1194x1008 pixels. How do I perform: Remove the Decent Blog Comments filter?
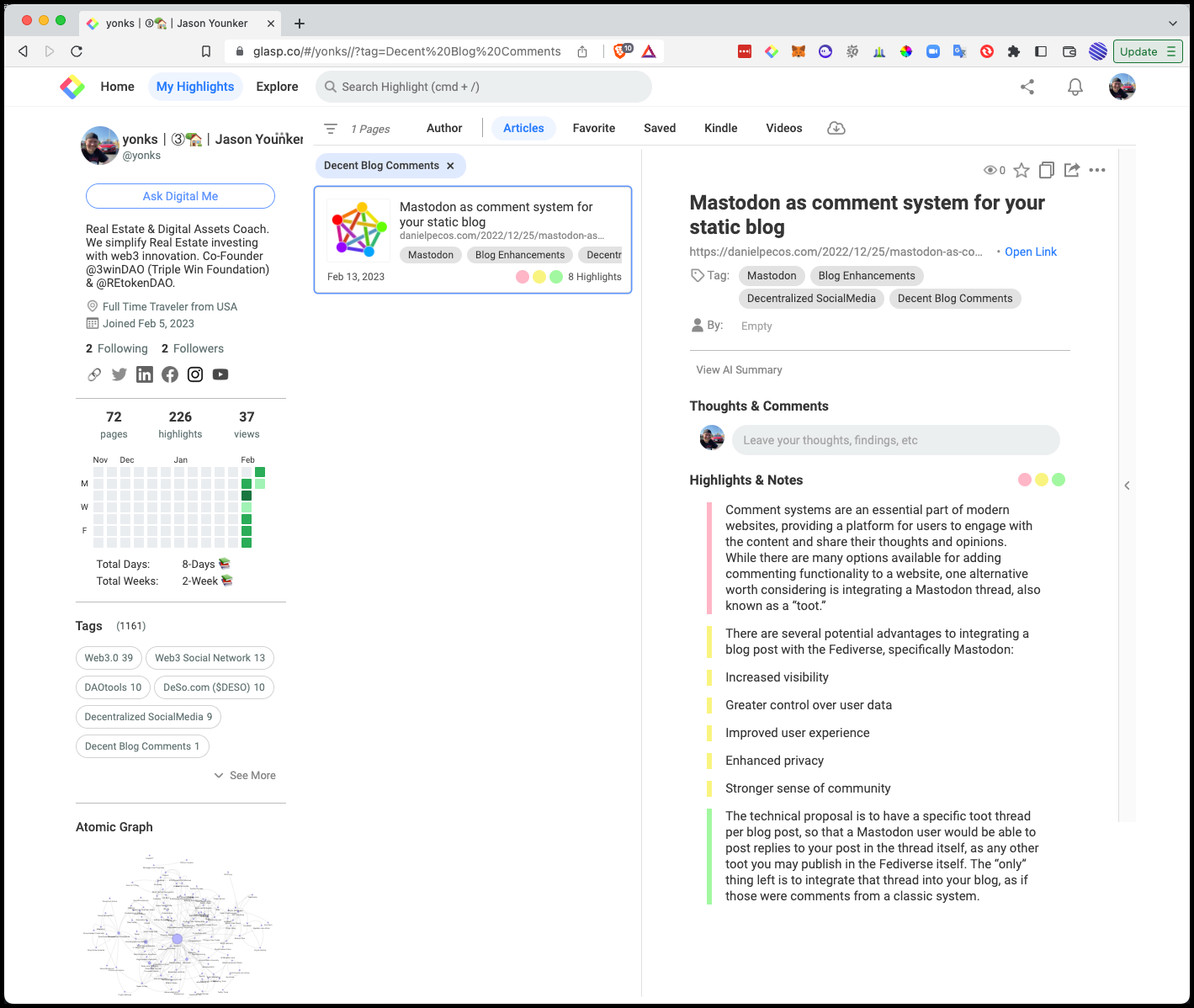450,167
